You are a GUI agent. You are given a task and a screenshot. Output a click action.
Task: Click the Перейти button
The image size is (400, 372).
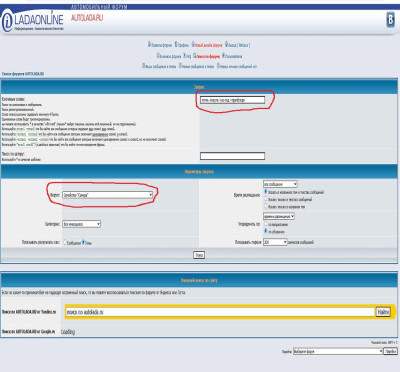(x=390, y=351)
